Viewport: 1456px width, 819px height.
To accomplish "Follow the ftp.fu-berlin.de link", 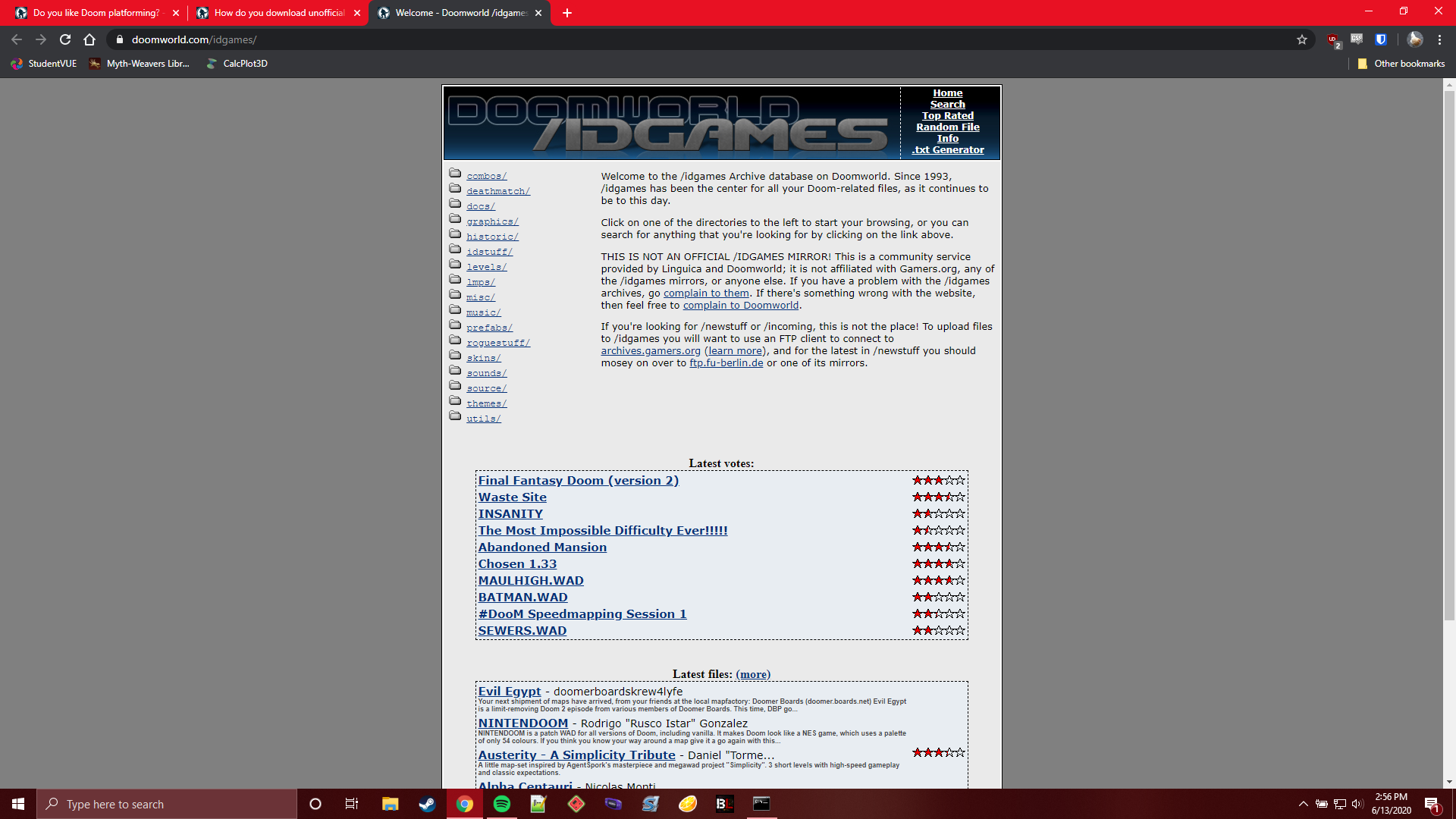I will tap(726, 363).
